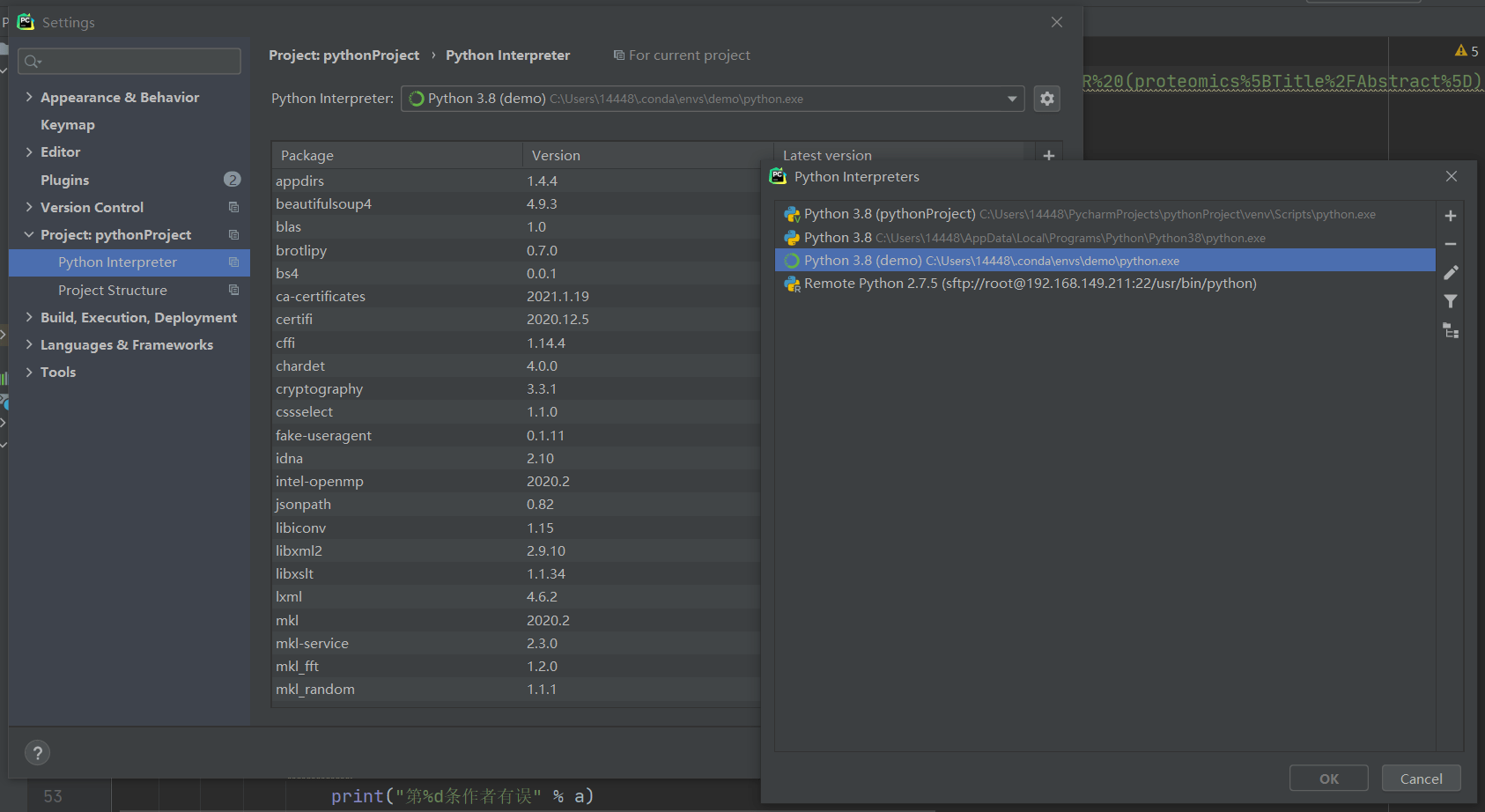The height and width of the screenshot is (812, 1485).
Task: Edit the selected interpreter with the pencil icon
Action: pos(1451,272)
